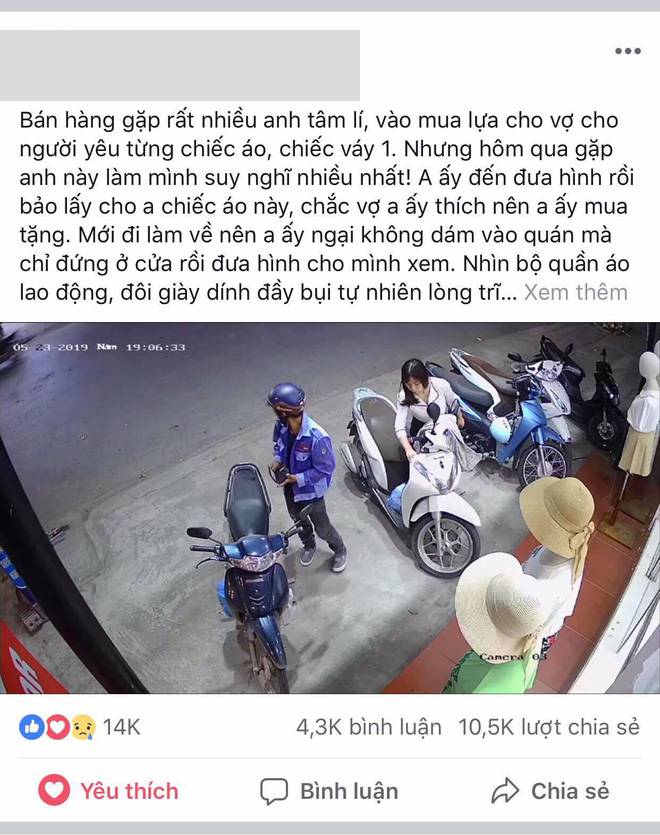Open the three-dot post options menu
This screenshot has width=660, height=835.
(x=628, y=51)
